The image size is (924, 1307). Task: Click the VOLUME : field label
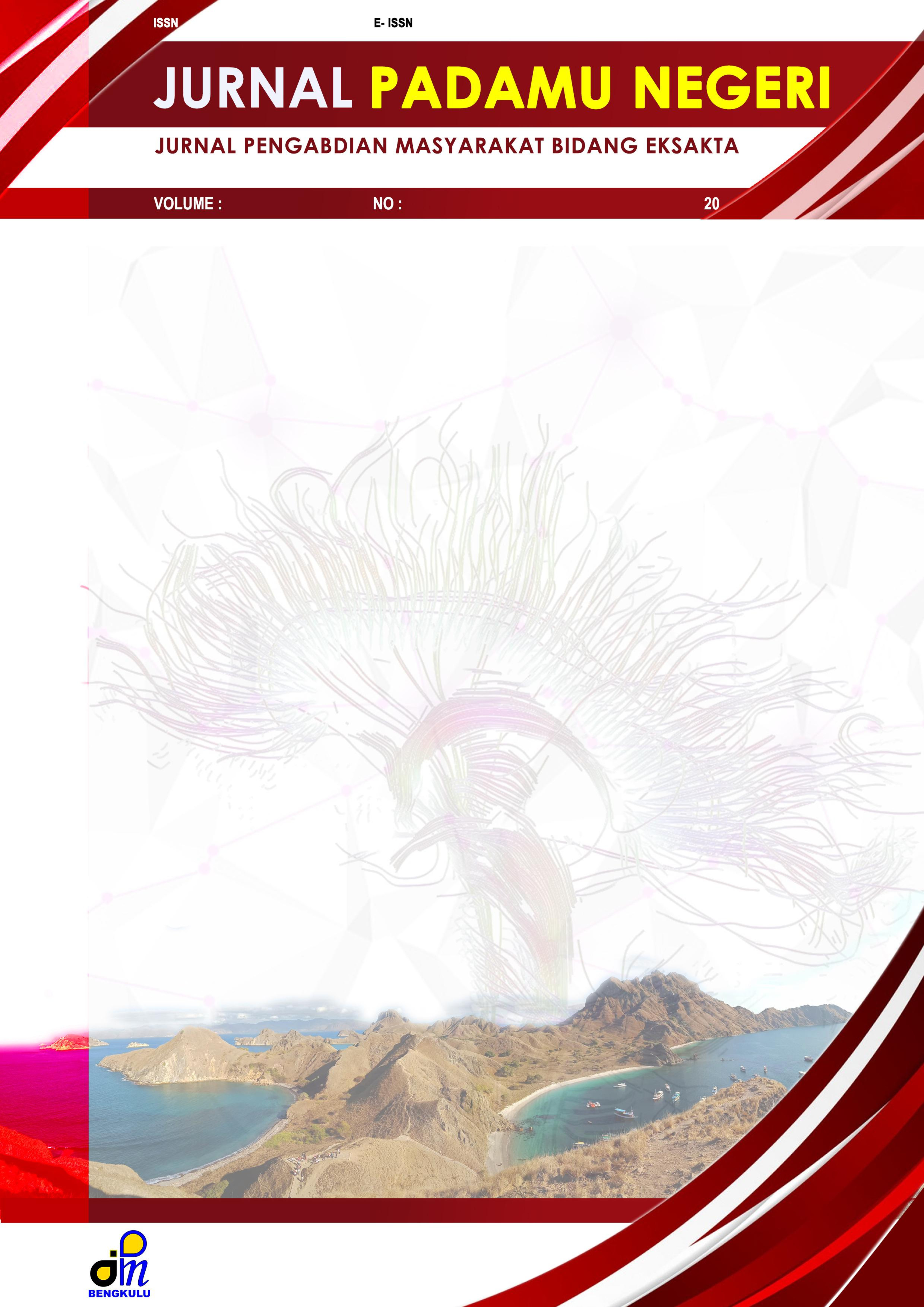[x=187, y=204]
